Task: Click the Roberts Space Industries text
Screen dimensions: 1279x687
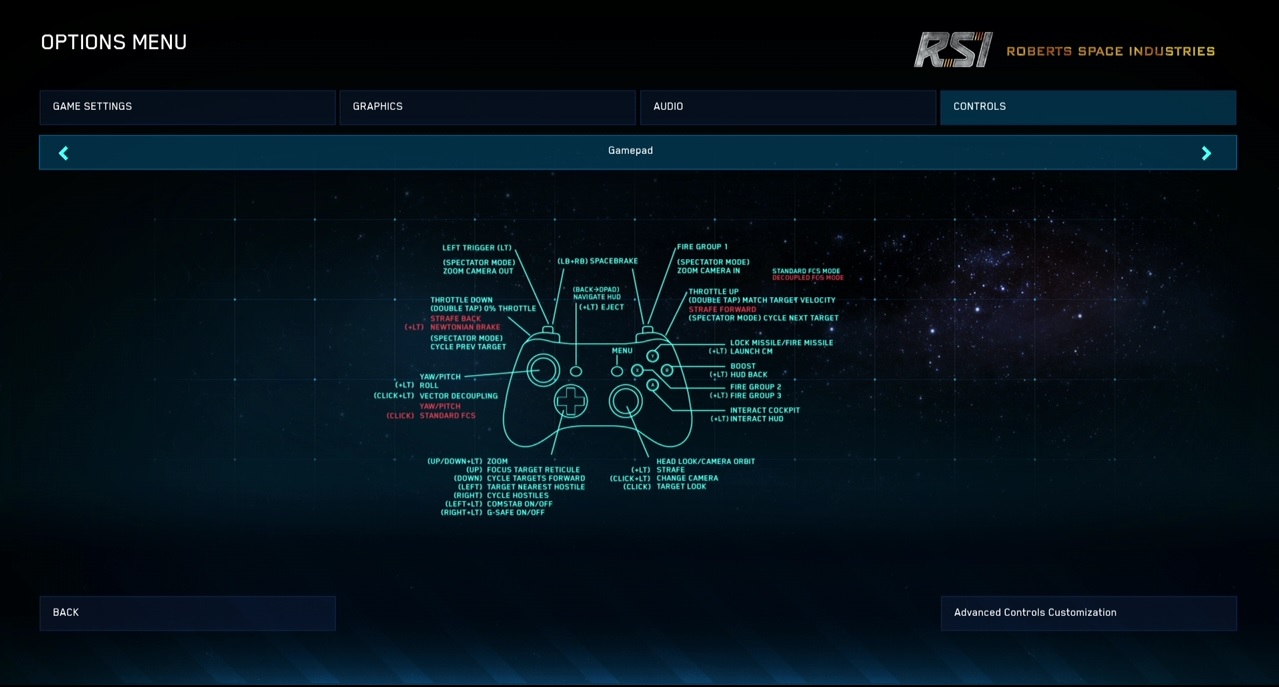Action: click(x=1110, y=51)
